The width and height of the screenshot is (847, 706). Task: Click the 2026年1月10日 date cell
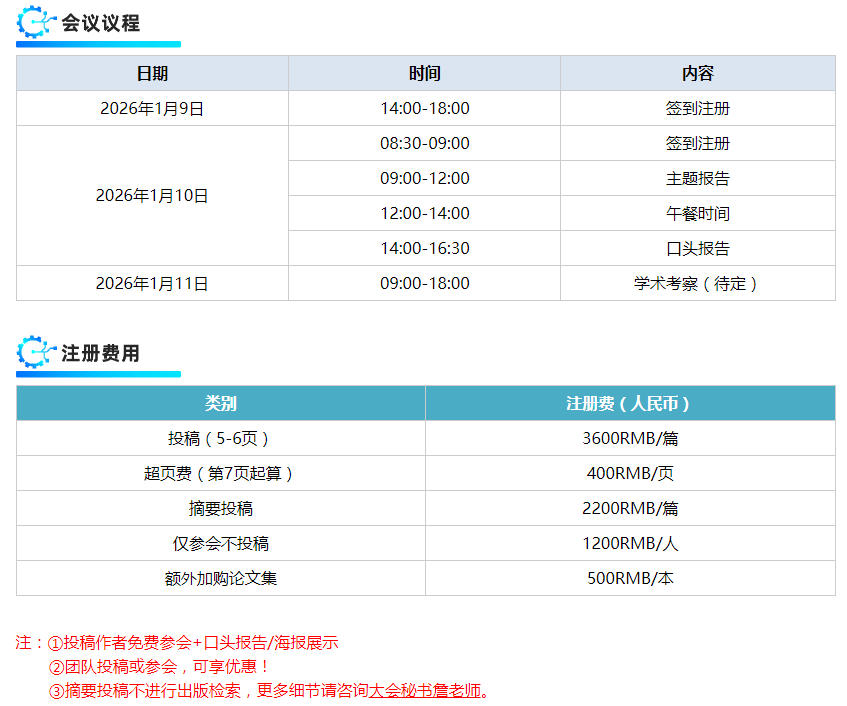pos(152,196)
